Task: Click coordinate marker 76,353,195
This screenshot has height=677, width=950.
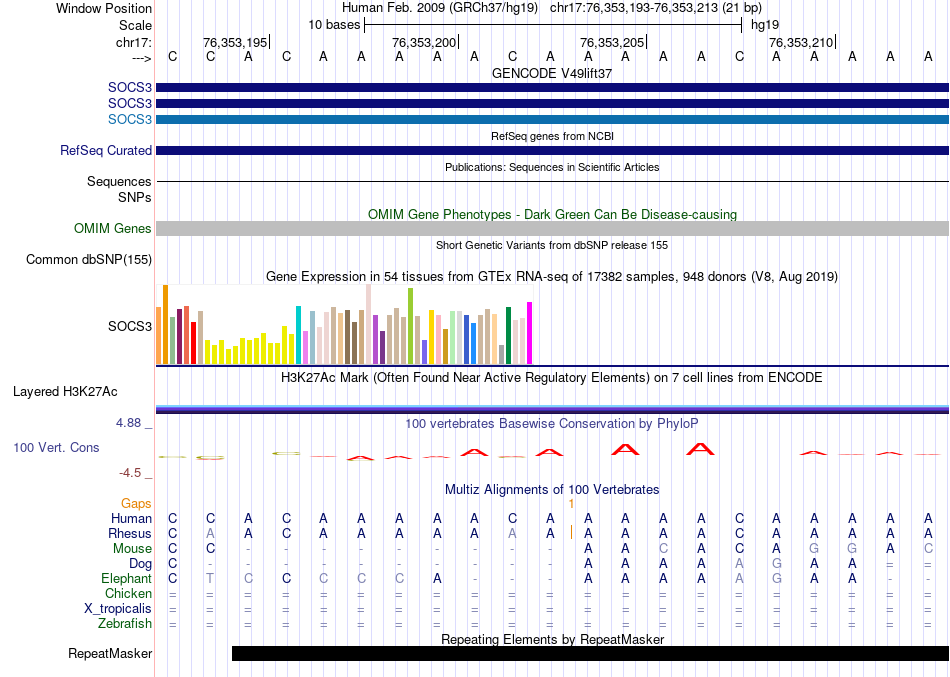Action: (x=235, y=42)
